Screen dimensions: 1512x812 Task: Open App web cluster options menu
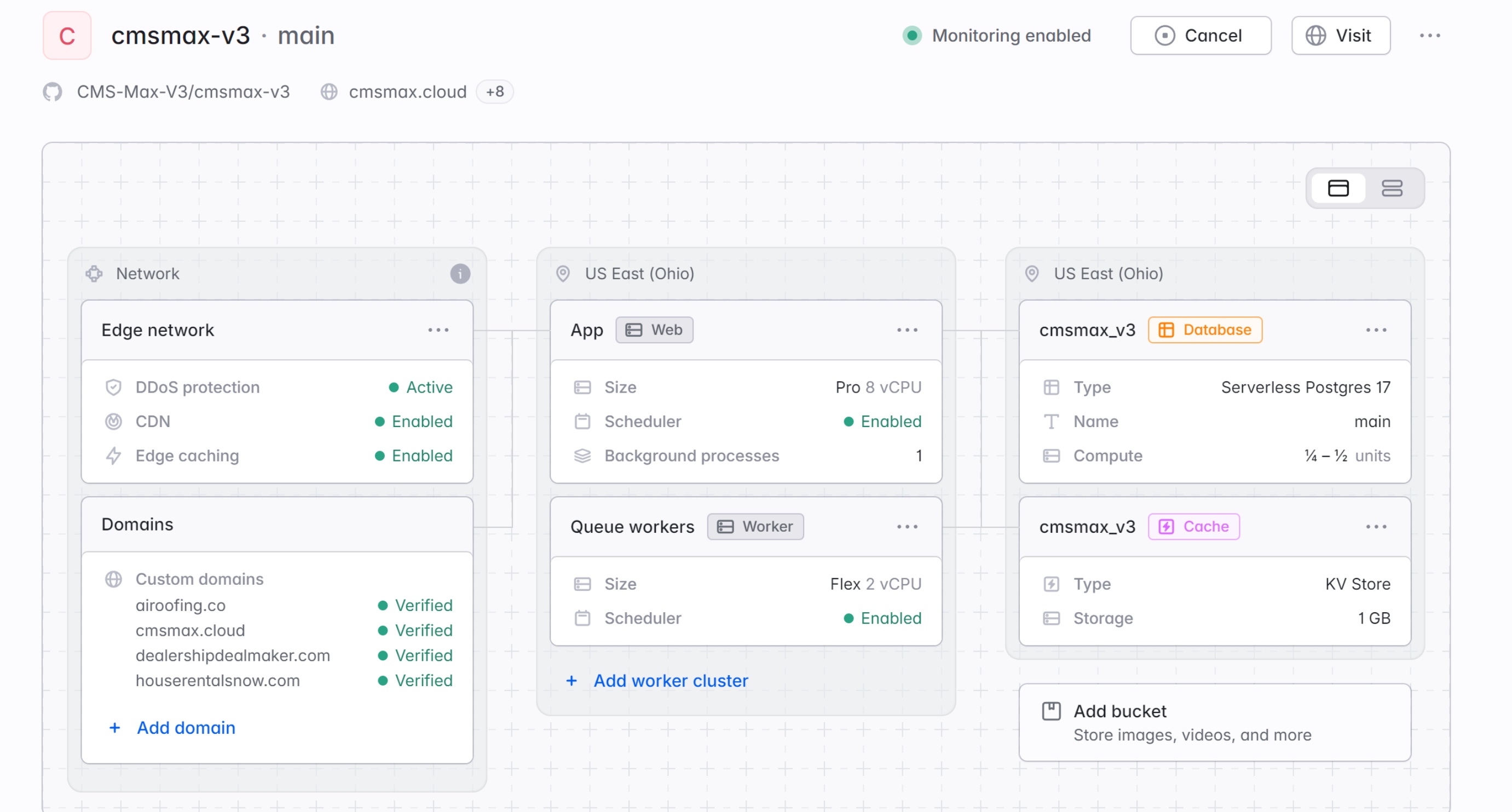click(x=907, y=330)
